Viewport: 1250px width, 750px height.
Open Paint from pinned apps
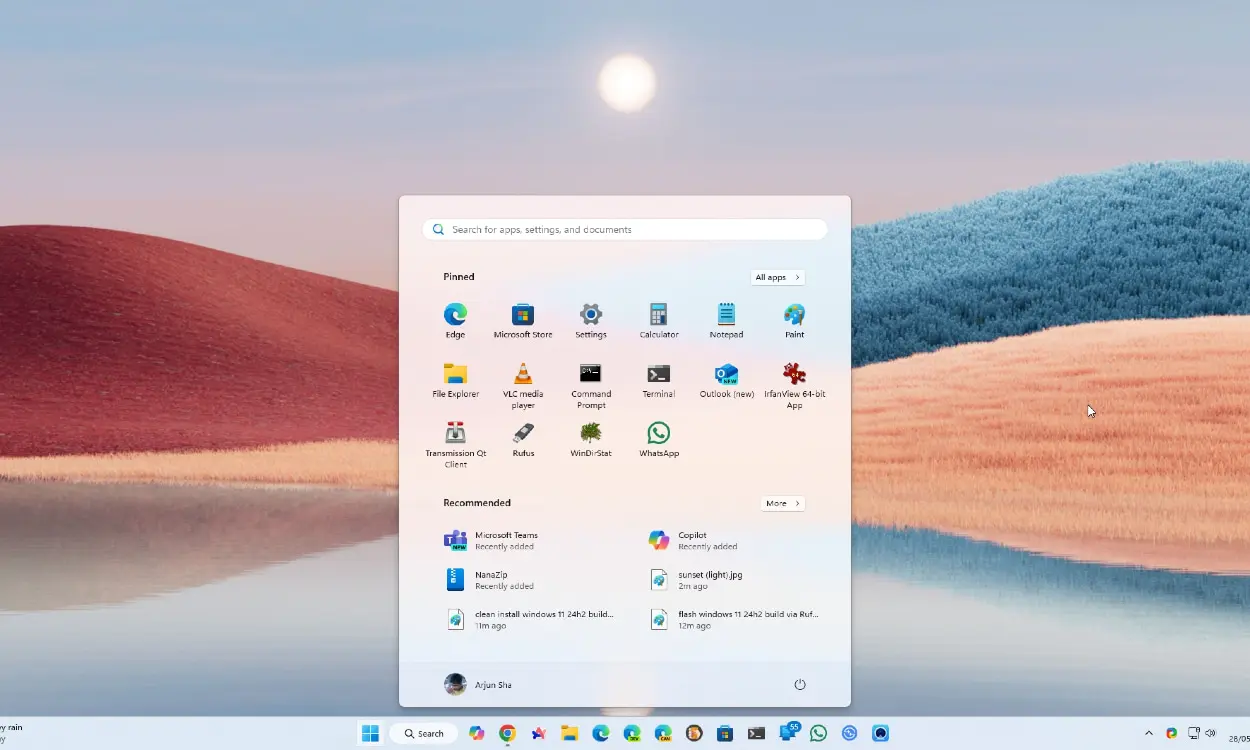click(794, 318)
